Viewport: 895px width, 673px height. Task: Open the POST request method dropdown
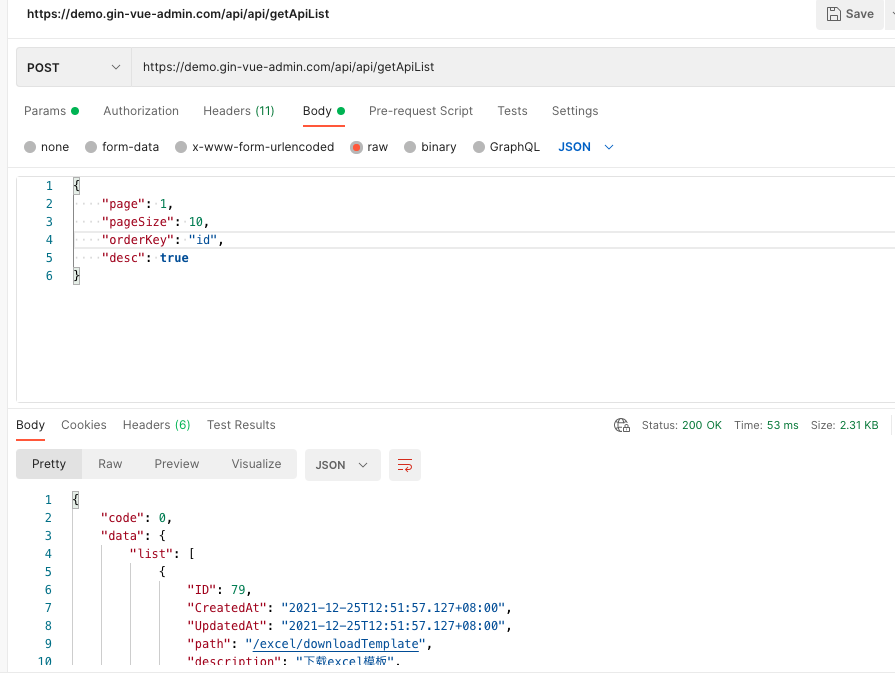click(72, 66)
